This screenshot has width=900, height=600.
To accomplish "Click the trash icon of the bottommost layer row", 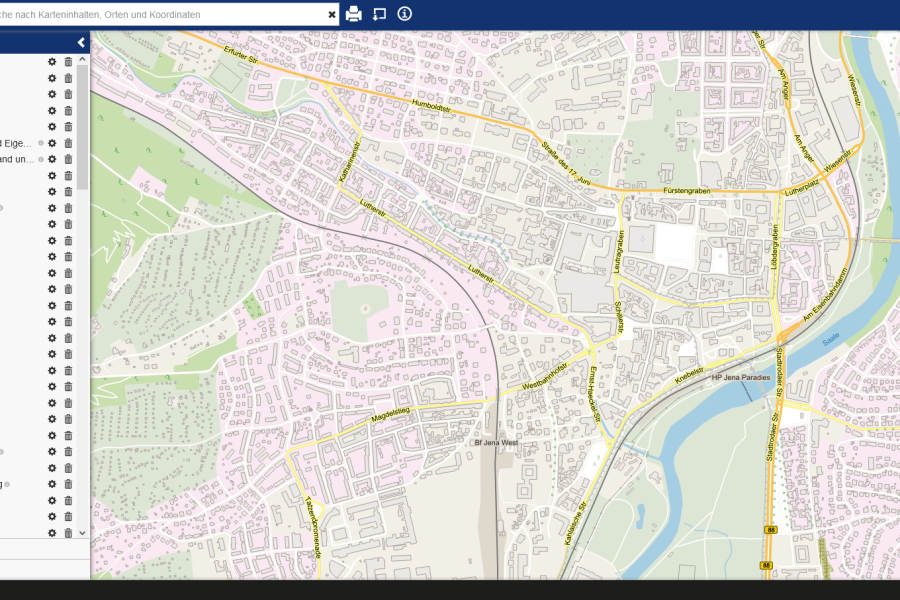I will 68,533.
